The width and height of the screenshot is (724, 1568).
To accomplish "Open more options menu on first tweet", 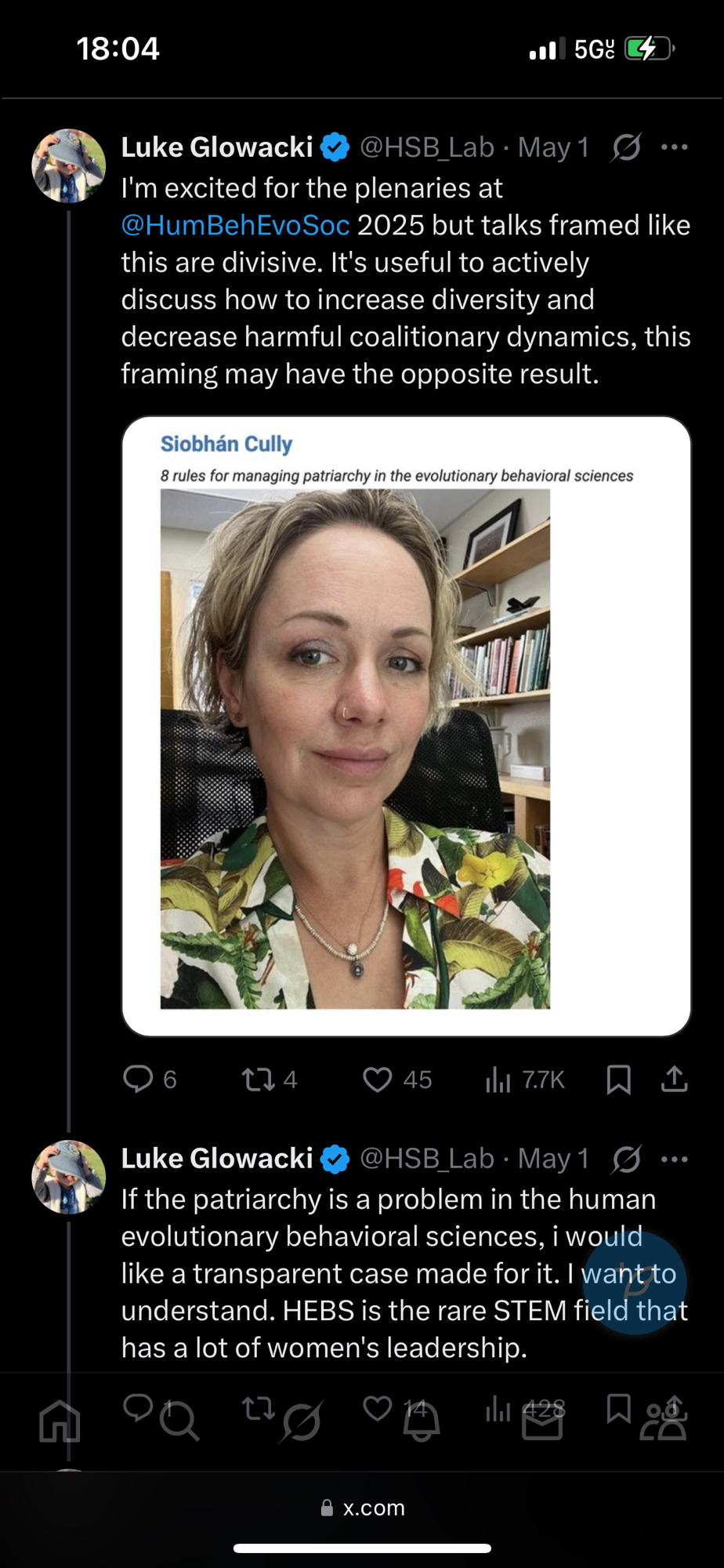I will pyautogui.click(x=674, y=147).
